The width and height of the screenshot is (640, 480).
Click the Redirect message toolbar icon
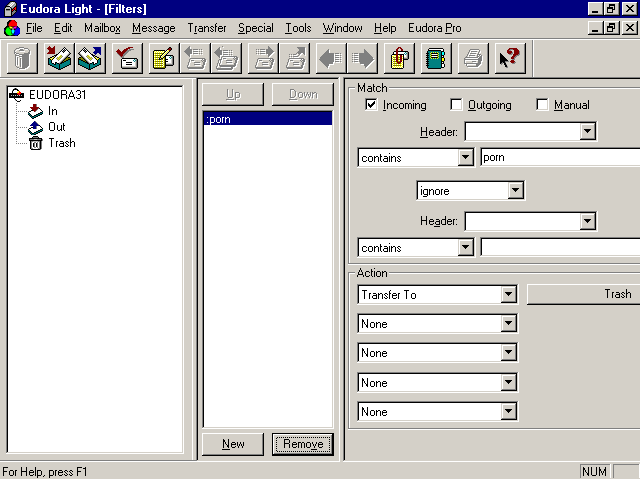point(295,58)
